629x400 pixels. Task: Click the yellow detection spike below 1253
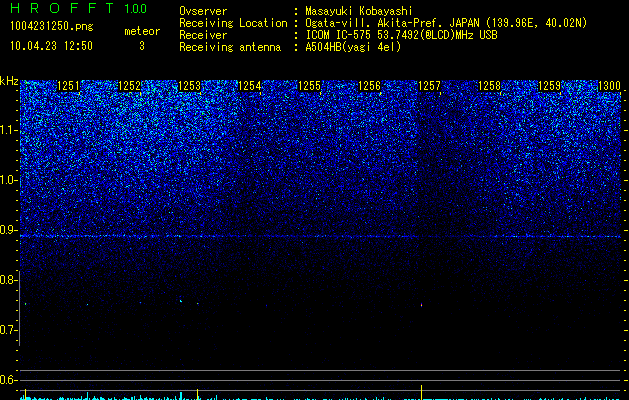[197, 393]
